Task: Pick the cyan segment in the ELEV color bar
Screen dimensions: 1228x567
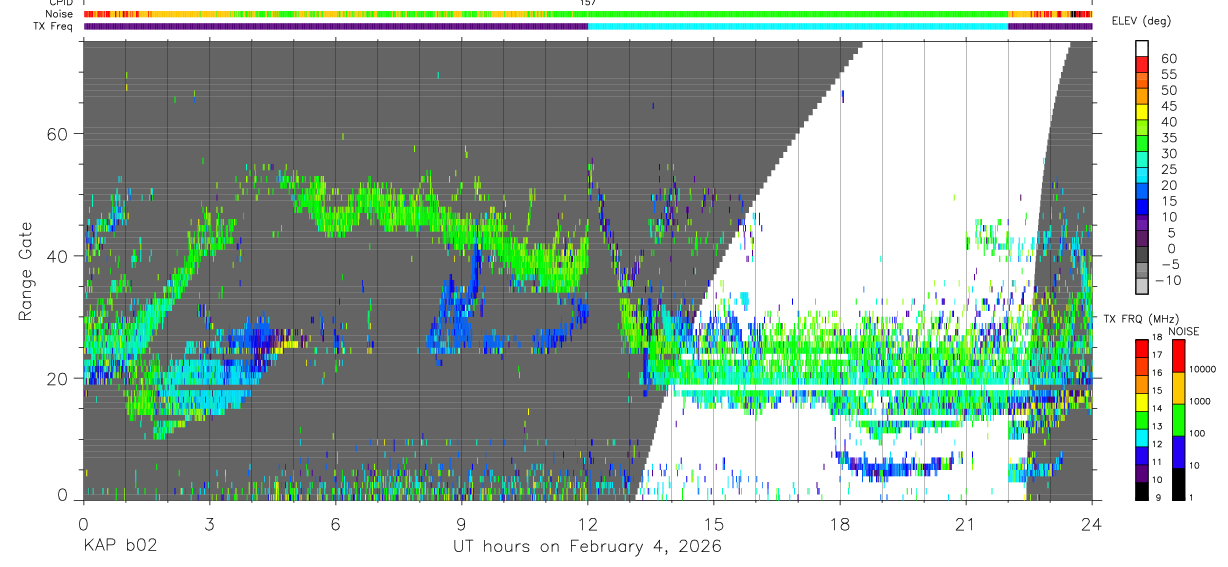Action: tap(1142, 176)
